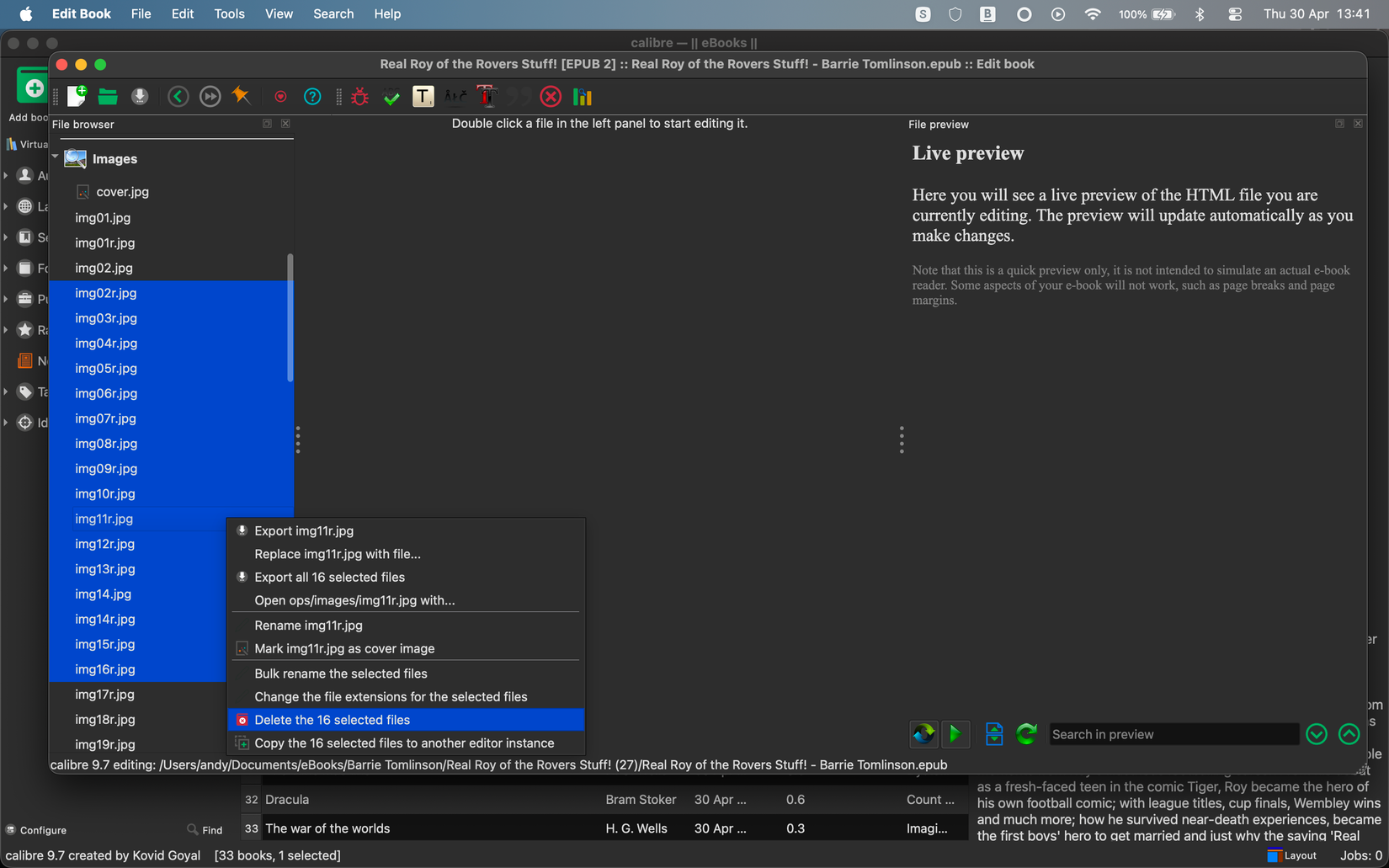The image size is (1389, 868).
Task: Find previous match in preview, up arrow
Action: click(1349, 734)
